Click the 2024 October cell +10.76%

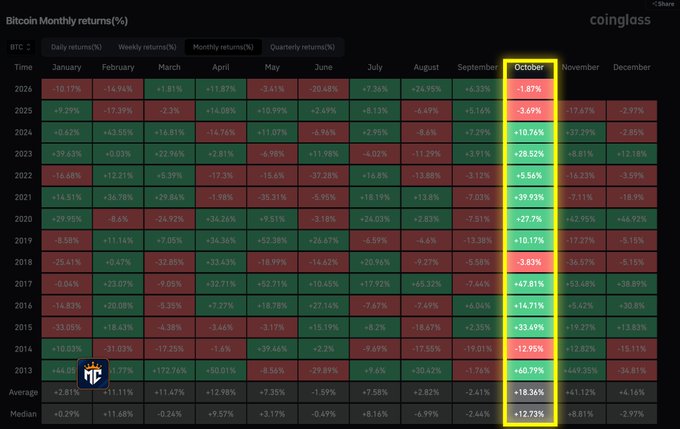click(x=529, y=132)
